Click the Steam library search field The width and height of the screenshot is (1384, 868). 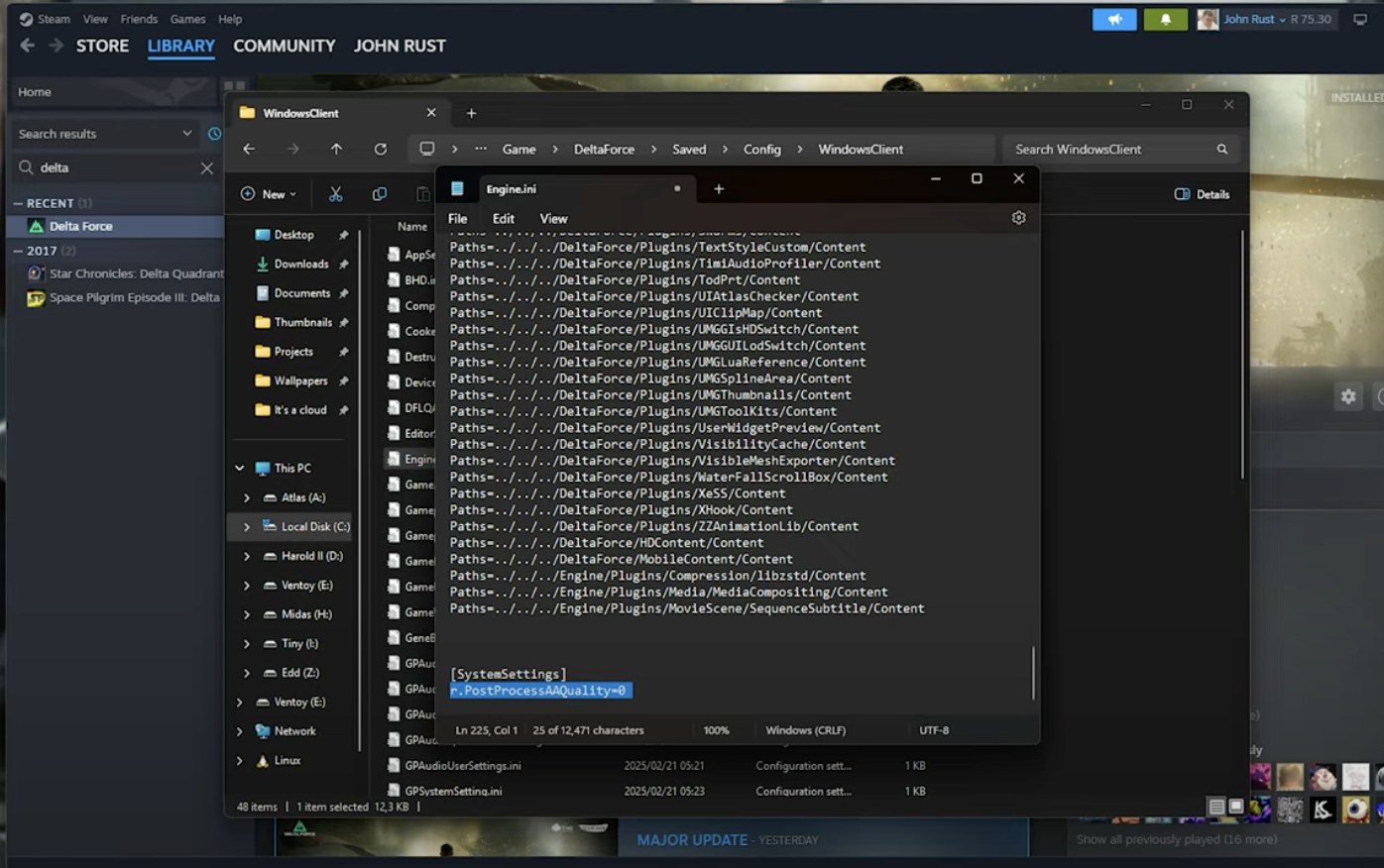tap(117, 168)
